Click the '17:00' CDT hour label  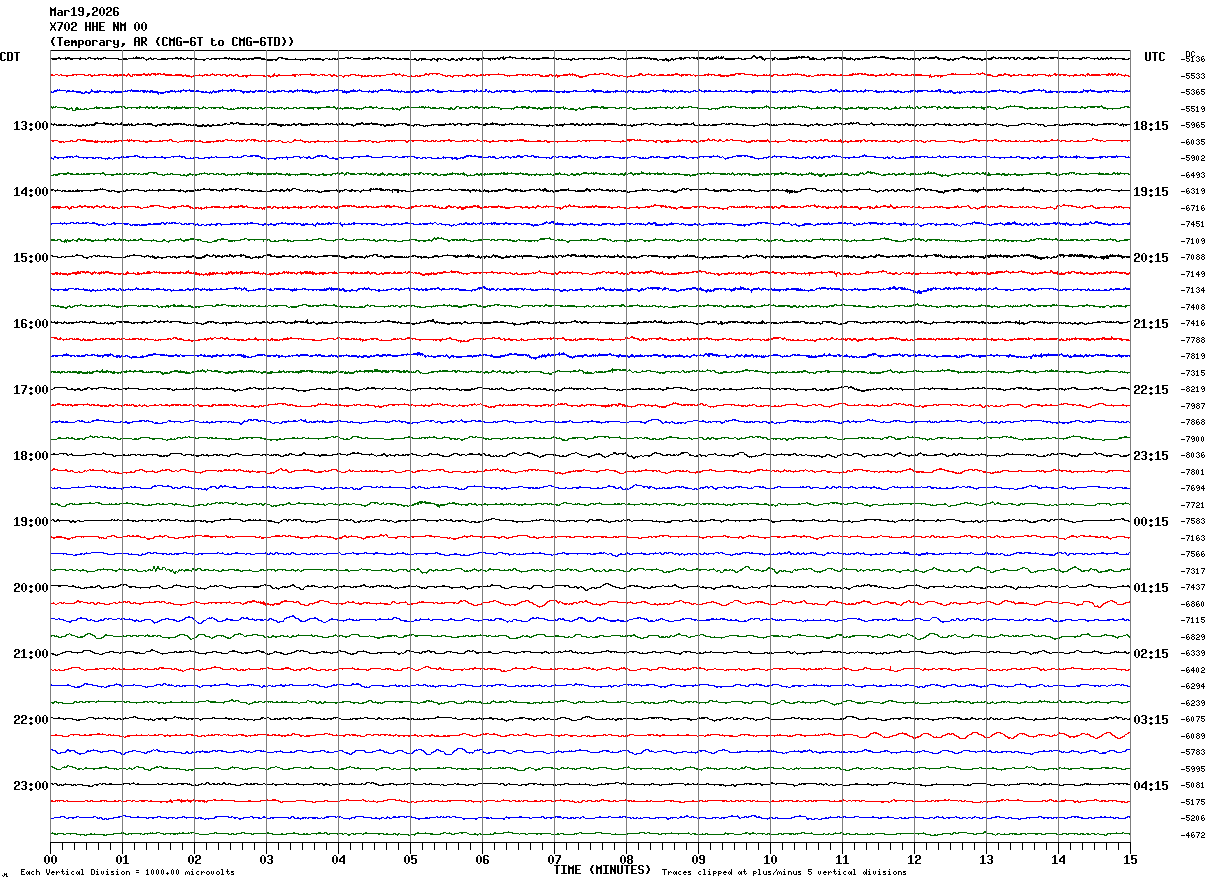(x=31, y=390)
